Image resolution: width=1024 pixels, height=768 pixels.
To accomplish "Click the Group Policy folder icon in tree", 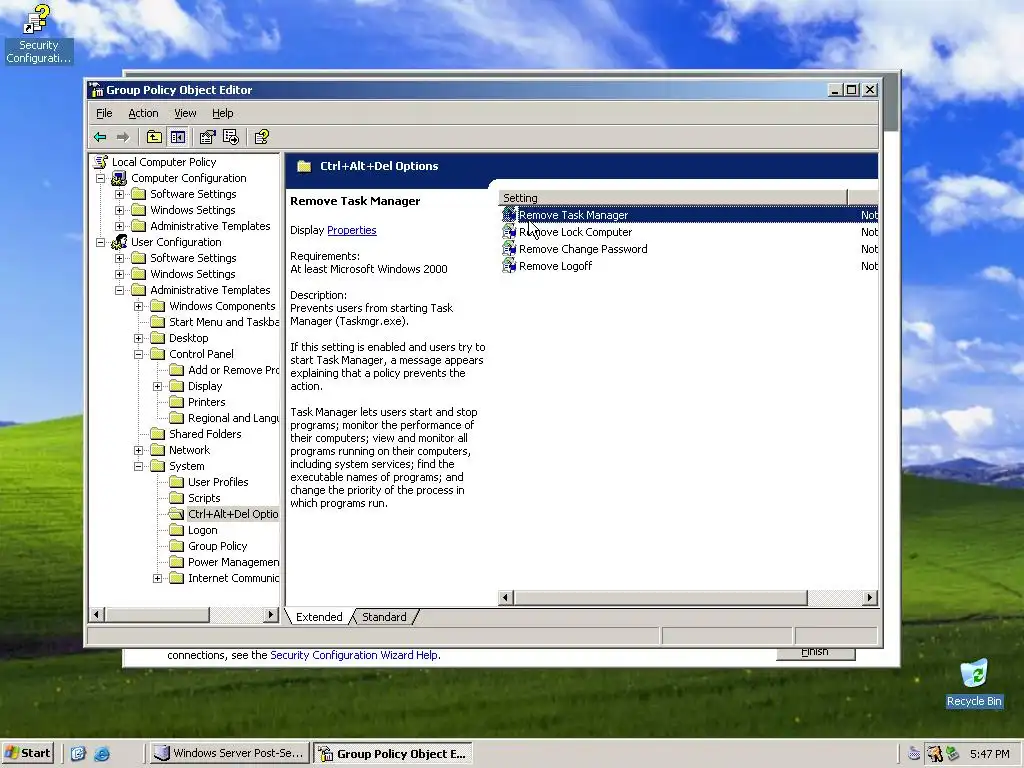I will [176, 546].
